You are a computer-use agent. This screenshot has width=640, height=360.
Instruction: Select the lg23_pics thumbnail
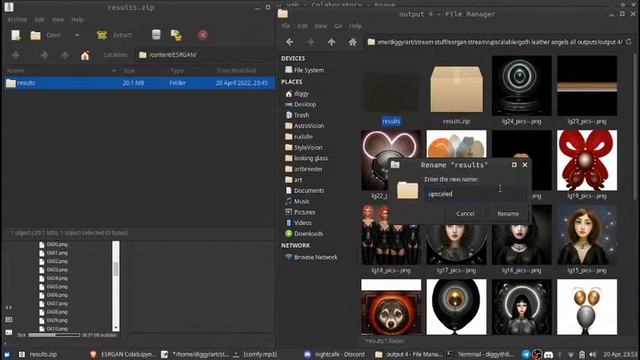(587, 86)
